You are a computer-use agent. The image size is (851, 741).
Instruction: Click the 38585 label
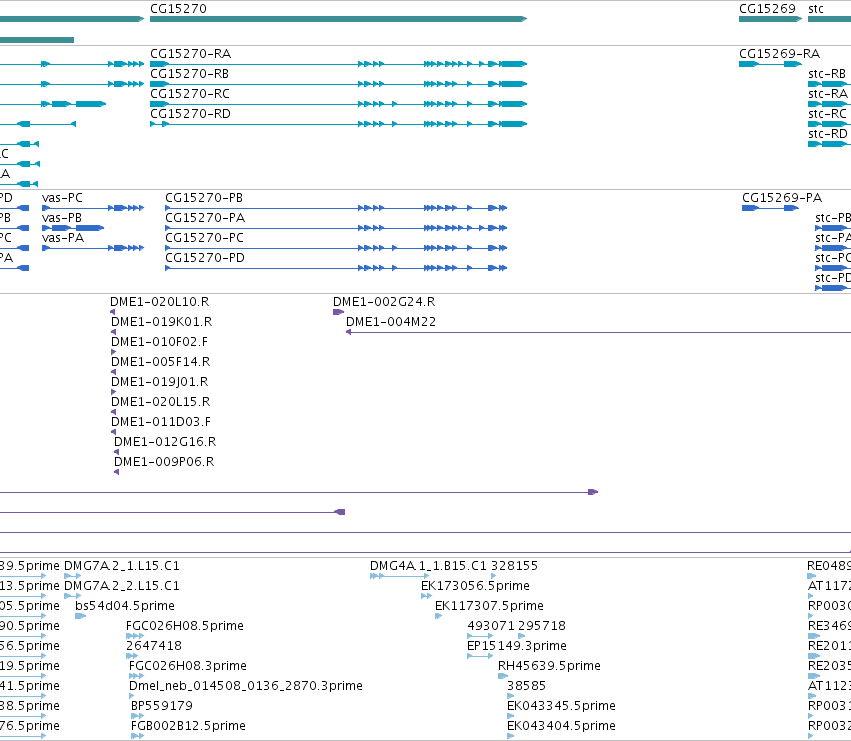click(x=526, y=686)
